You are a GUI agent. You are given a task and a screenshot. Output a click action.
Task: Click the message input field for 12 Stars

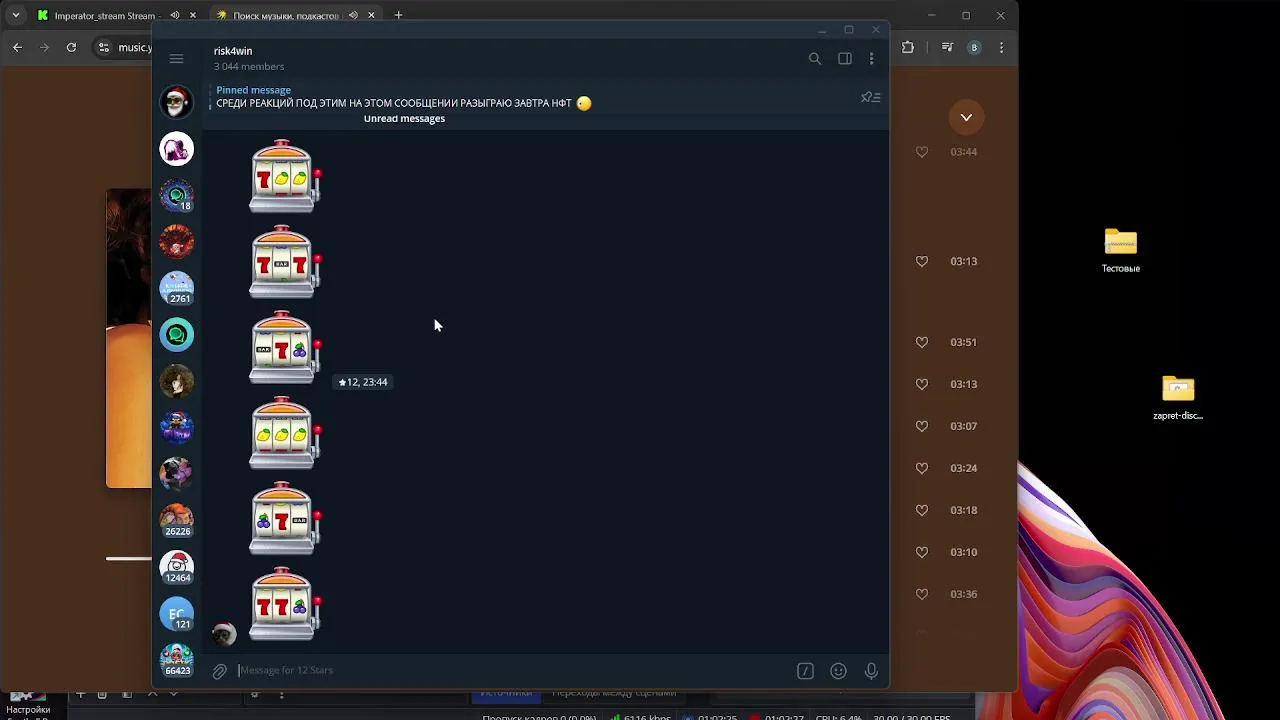510,670
